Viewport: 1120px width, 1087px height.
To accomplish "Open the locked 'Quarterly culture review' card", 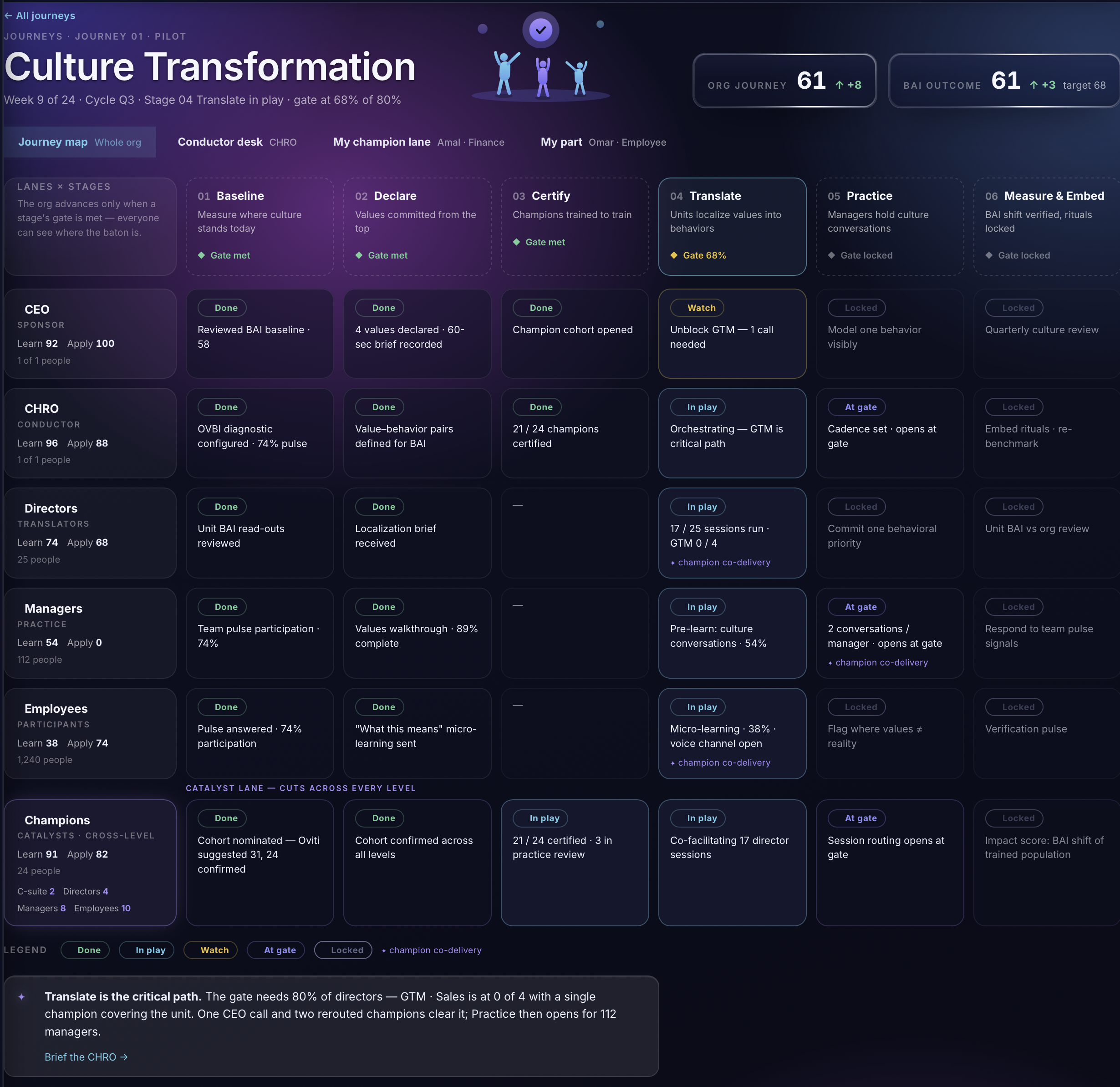I will (x=1047, y=334).
